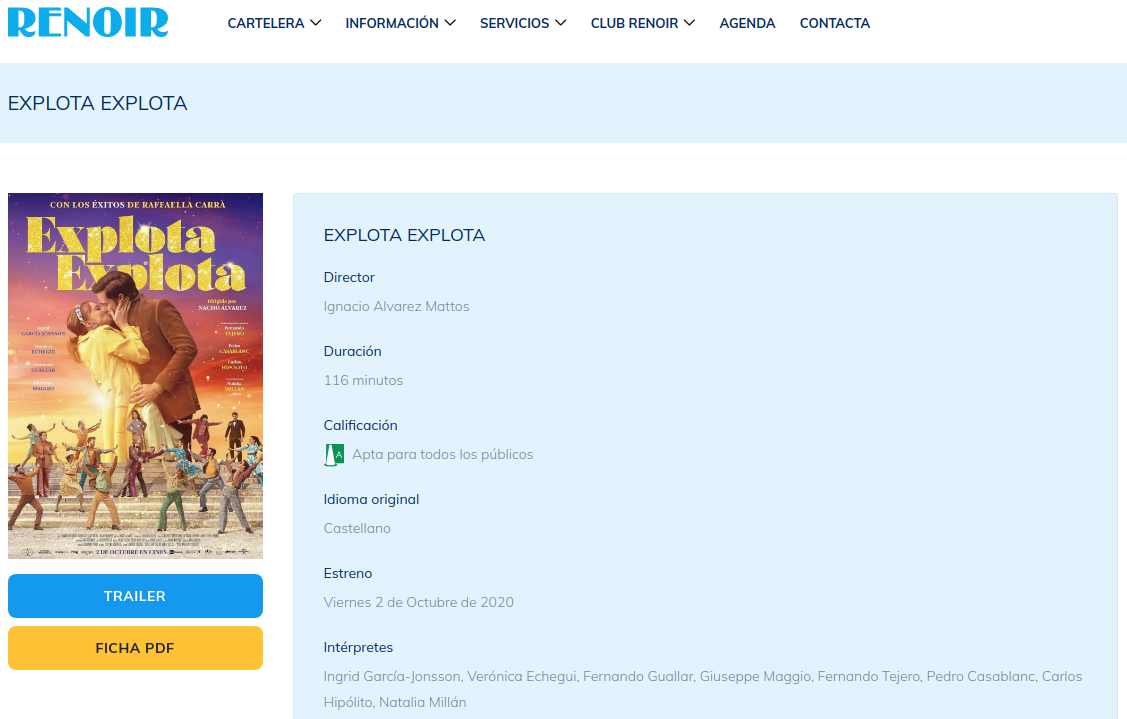This screenshot has height=719, width=1127.
Task: Click the duration 116 minutos
Action: tap(363, 380)
